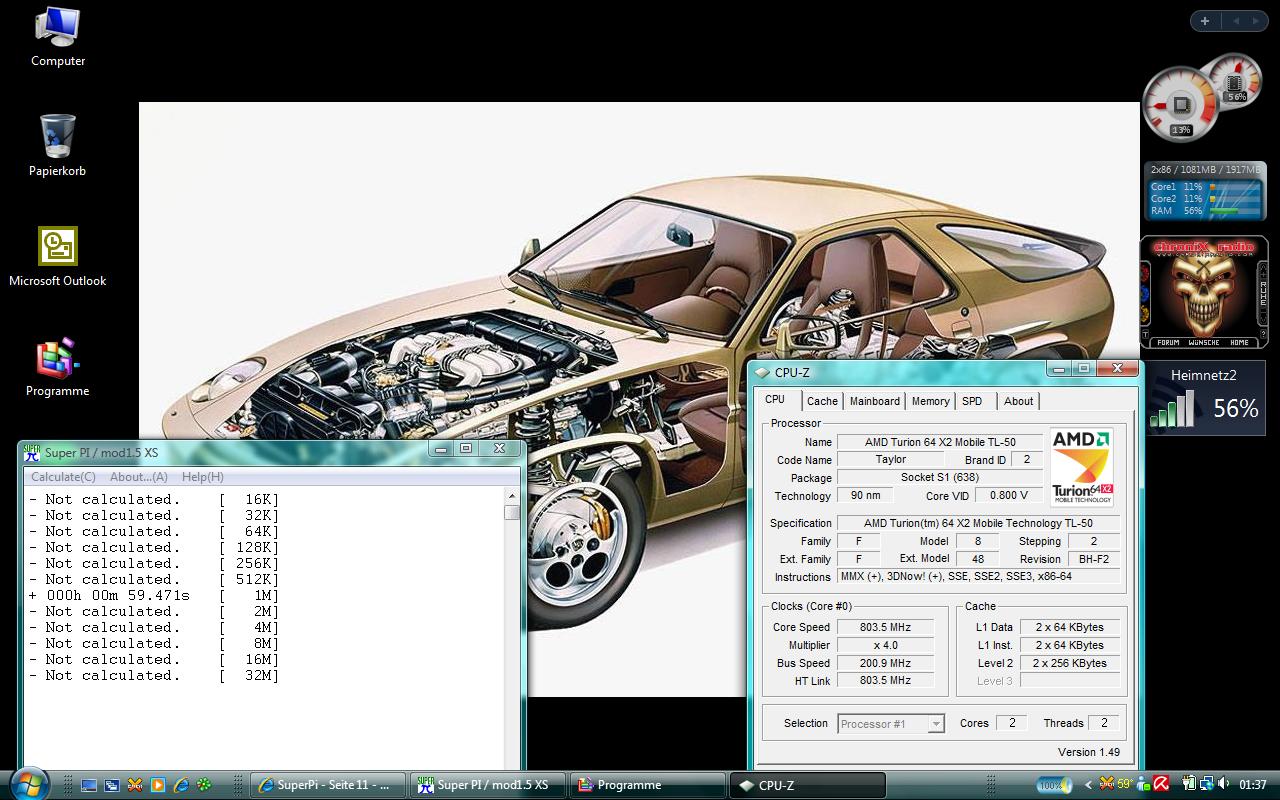
Task: Show hidden tray icons with the arrow
Action: [1089, 785]
